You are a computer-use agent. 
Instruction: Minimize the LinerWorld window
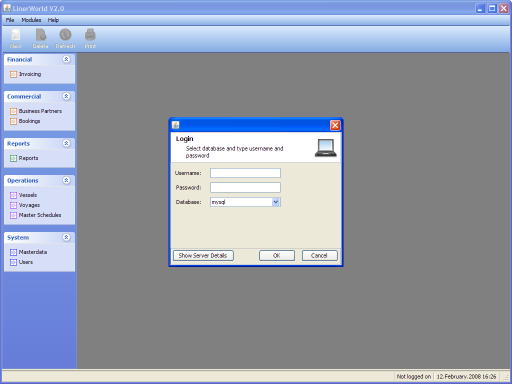coord(480,8)
